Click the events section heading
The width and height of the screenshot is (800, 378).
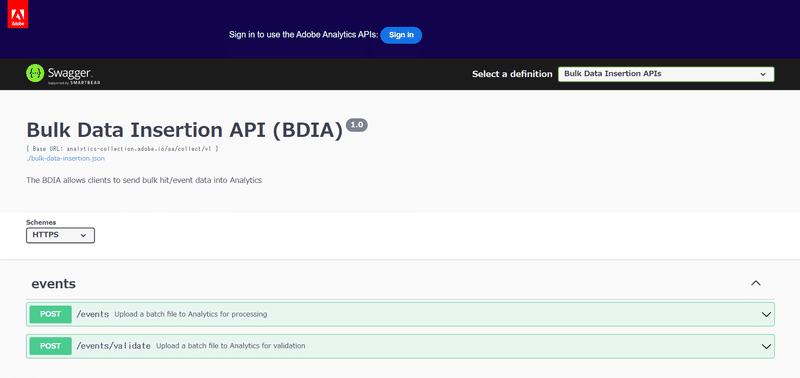coord(54,284)
